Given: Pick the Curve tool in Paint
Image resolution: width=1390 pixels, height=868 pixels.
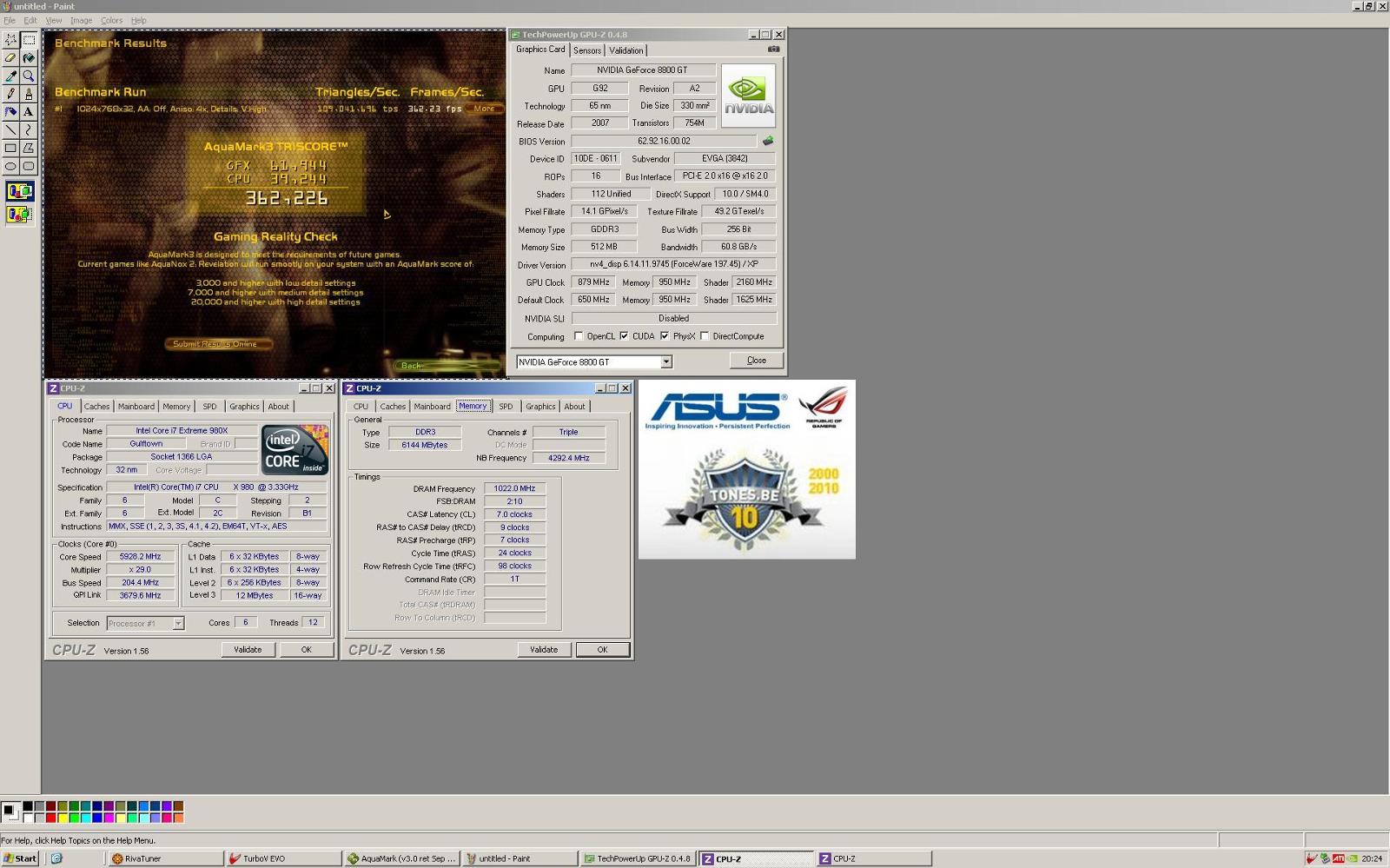Looking at the screenshot, I should pos(29,130).
